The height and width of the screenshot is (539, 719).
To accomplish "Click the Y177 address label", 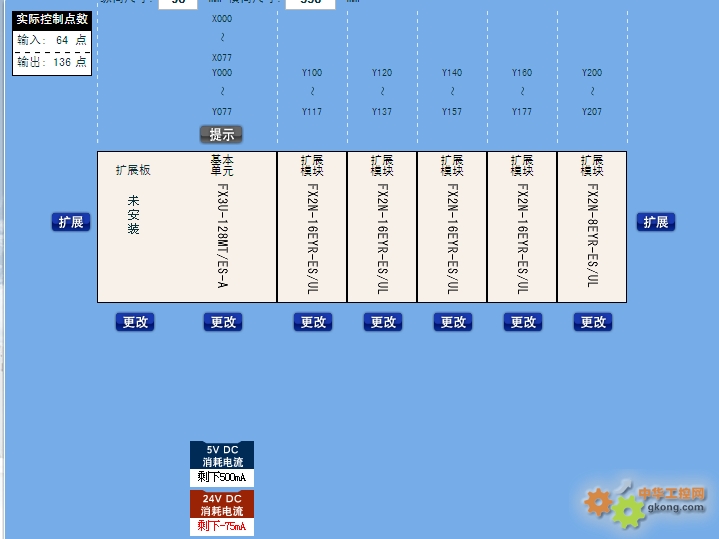I will (x=522, y=111).
